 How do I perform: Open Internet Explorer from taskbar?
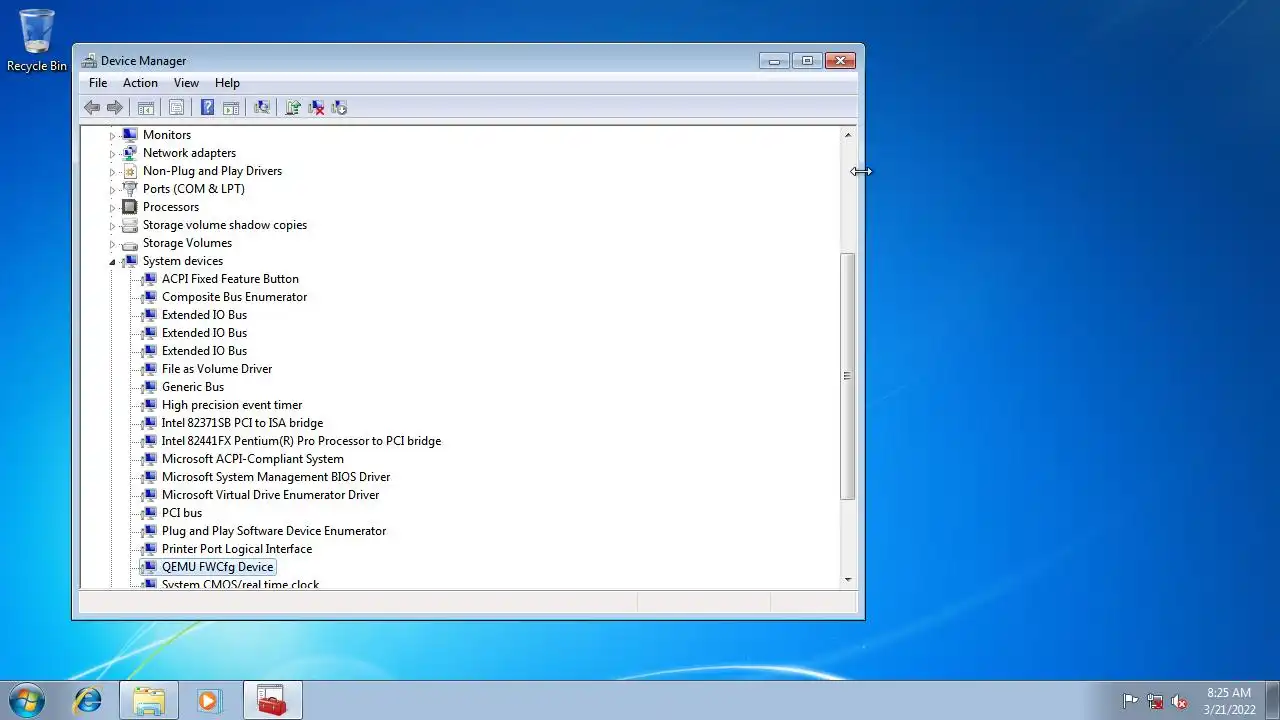point(88,700)
